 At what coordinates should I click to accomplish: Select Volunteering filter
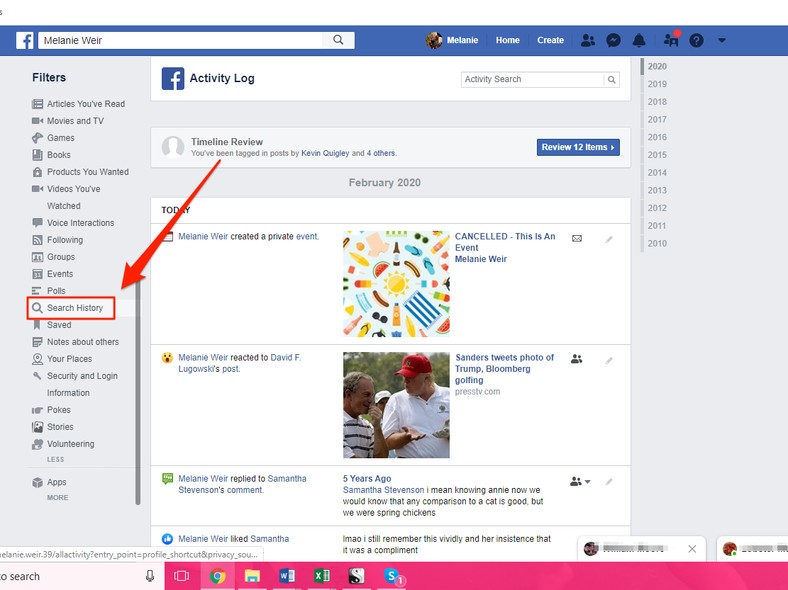point(63,444)
